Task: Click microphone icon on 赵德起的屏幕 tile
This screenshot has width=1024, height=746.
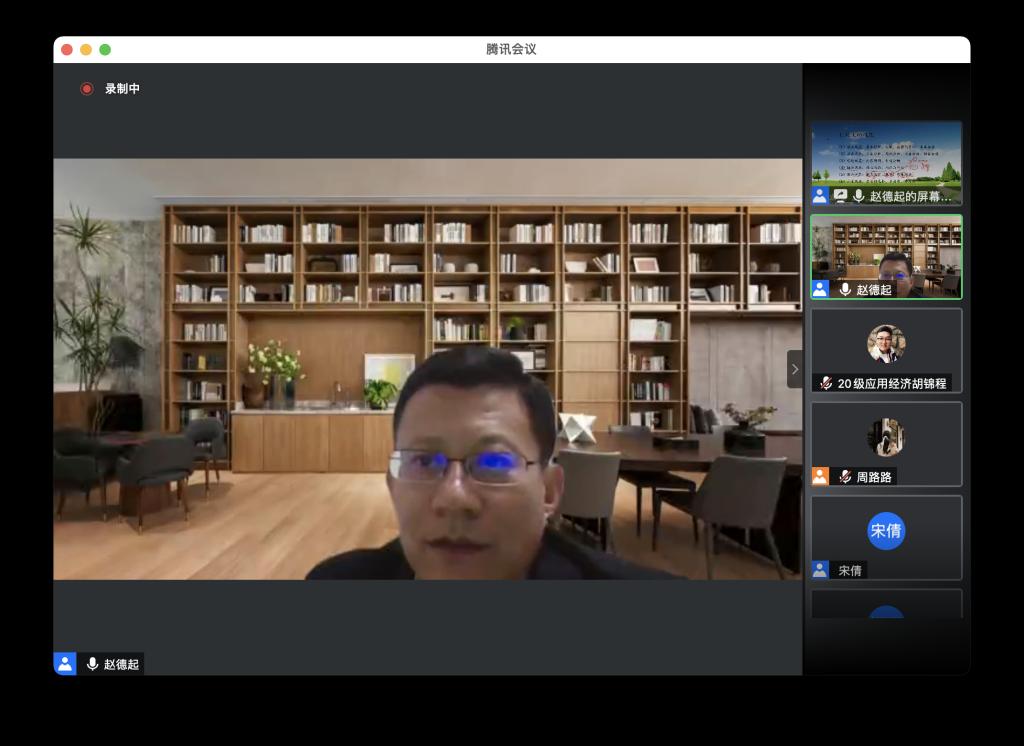Action: coord(858,196)
